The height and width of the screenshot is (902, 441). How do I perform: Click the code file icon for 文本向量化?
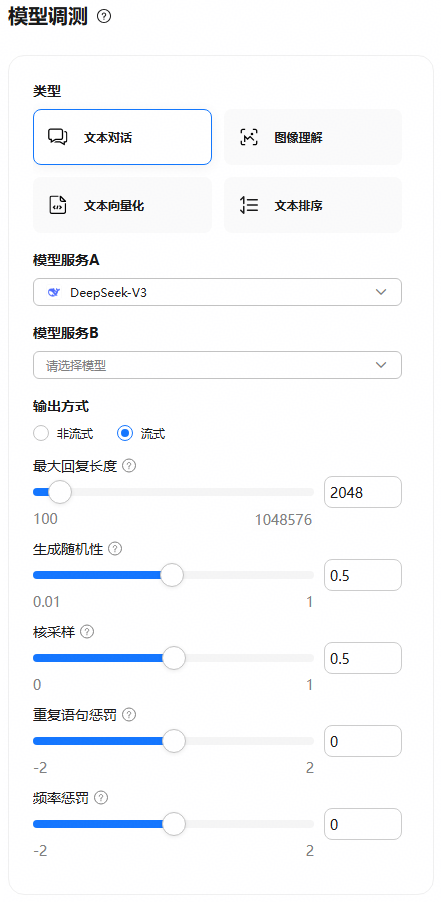point(57,205)
